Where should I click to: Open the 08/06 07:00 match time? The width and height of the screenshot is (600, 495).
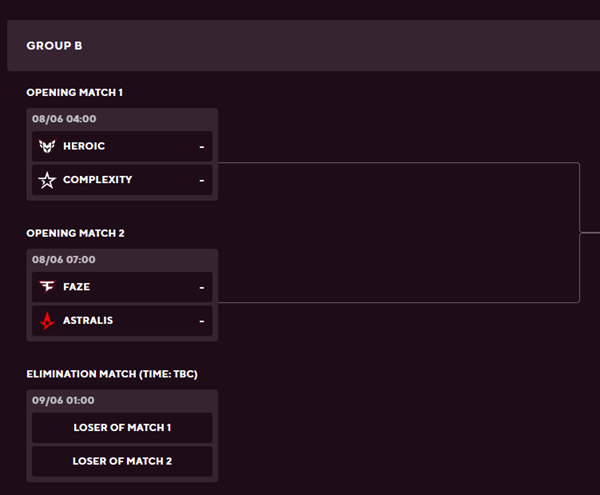(x=64, y=260)
